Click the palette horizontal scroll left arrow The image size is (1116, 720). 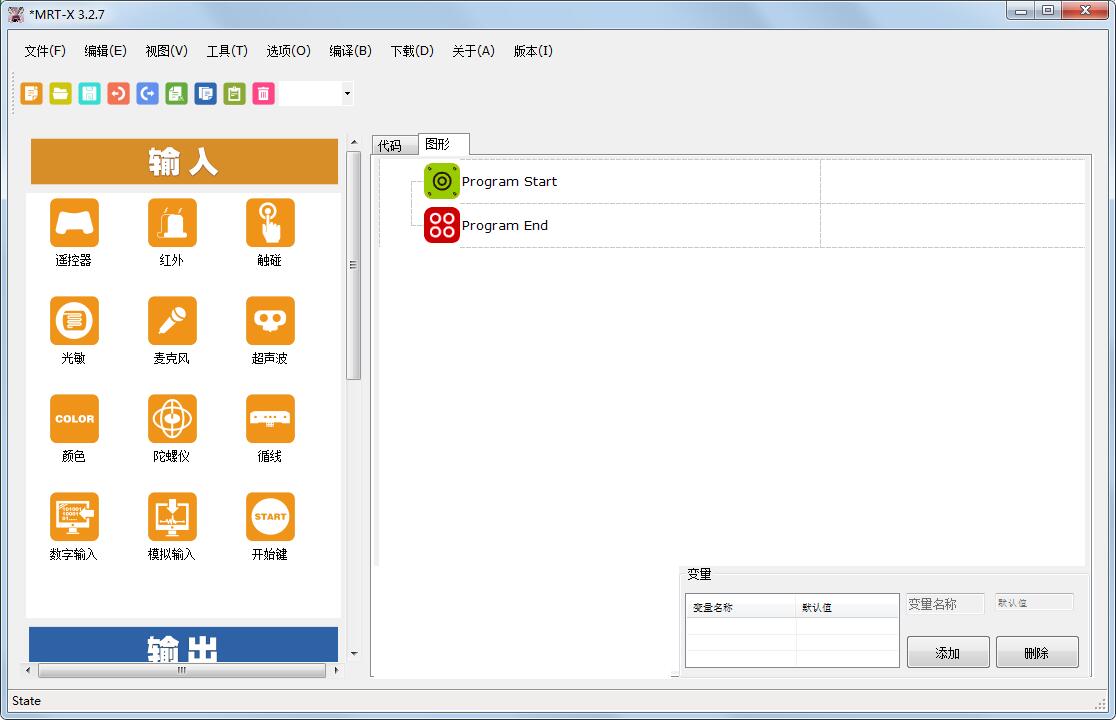point(28,670)
